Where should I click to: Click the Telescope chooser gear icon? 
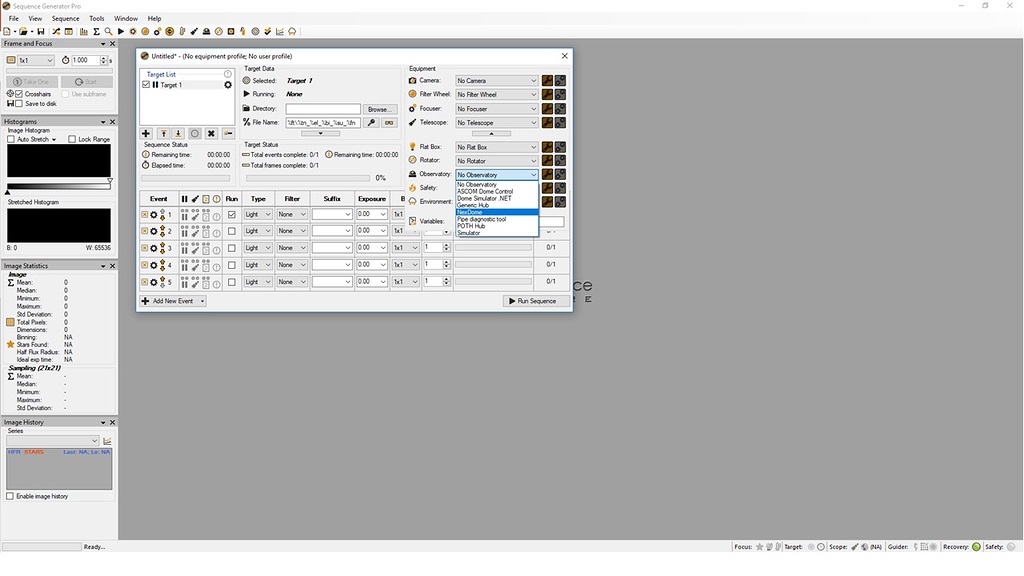(560, 122)
